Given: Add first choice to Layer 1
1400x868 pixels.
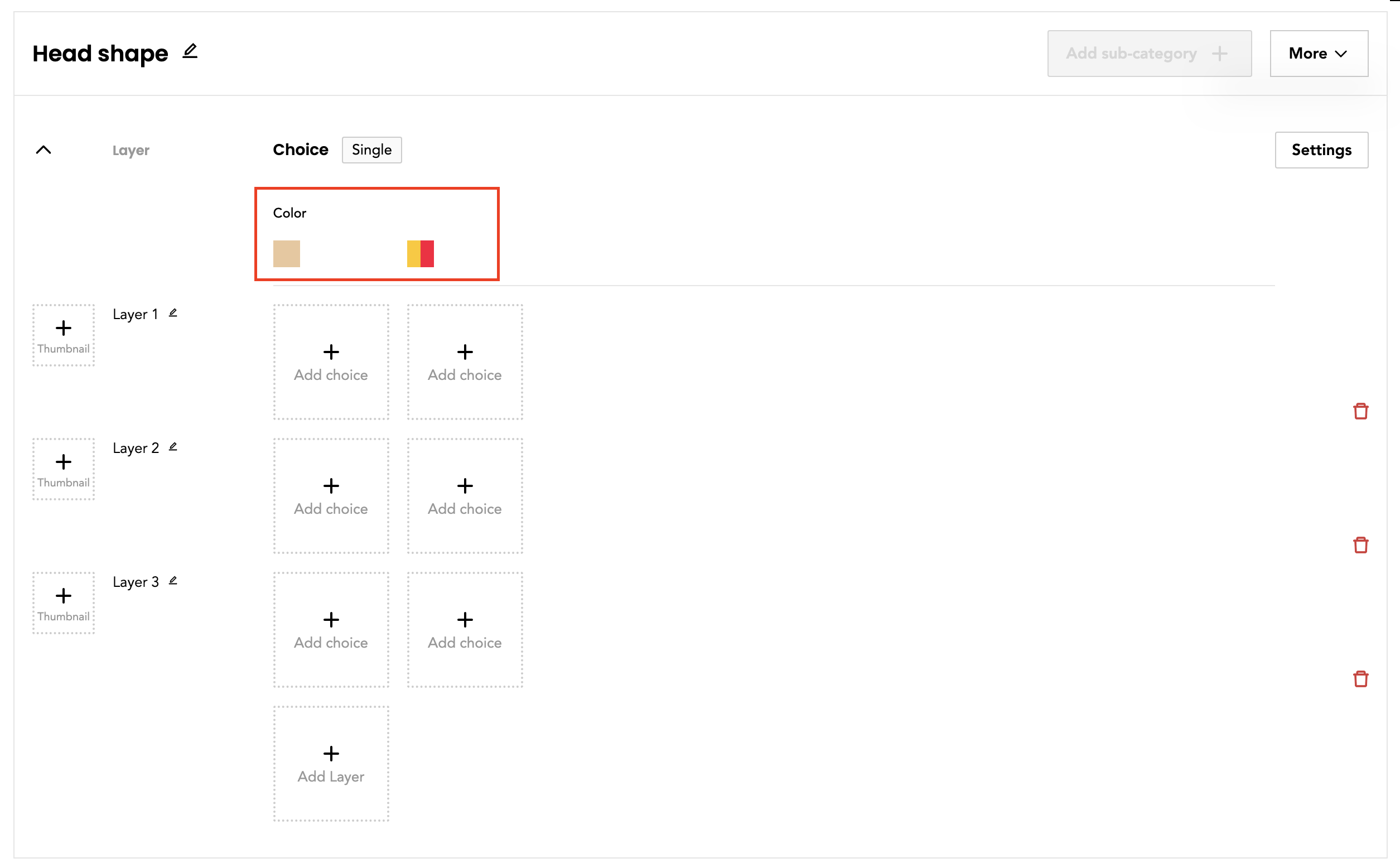Looking at the screenshot, I should click(x=331, y=362).
